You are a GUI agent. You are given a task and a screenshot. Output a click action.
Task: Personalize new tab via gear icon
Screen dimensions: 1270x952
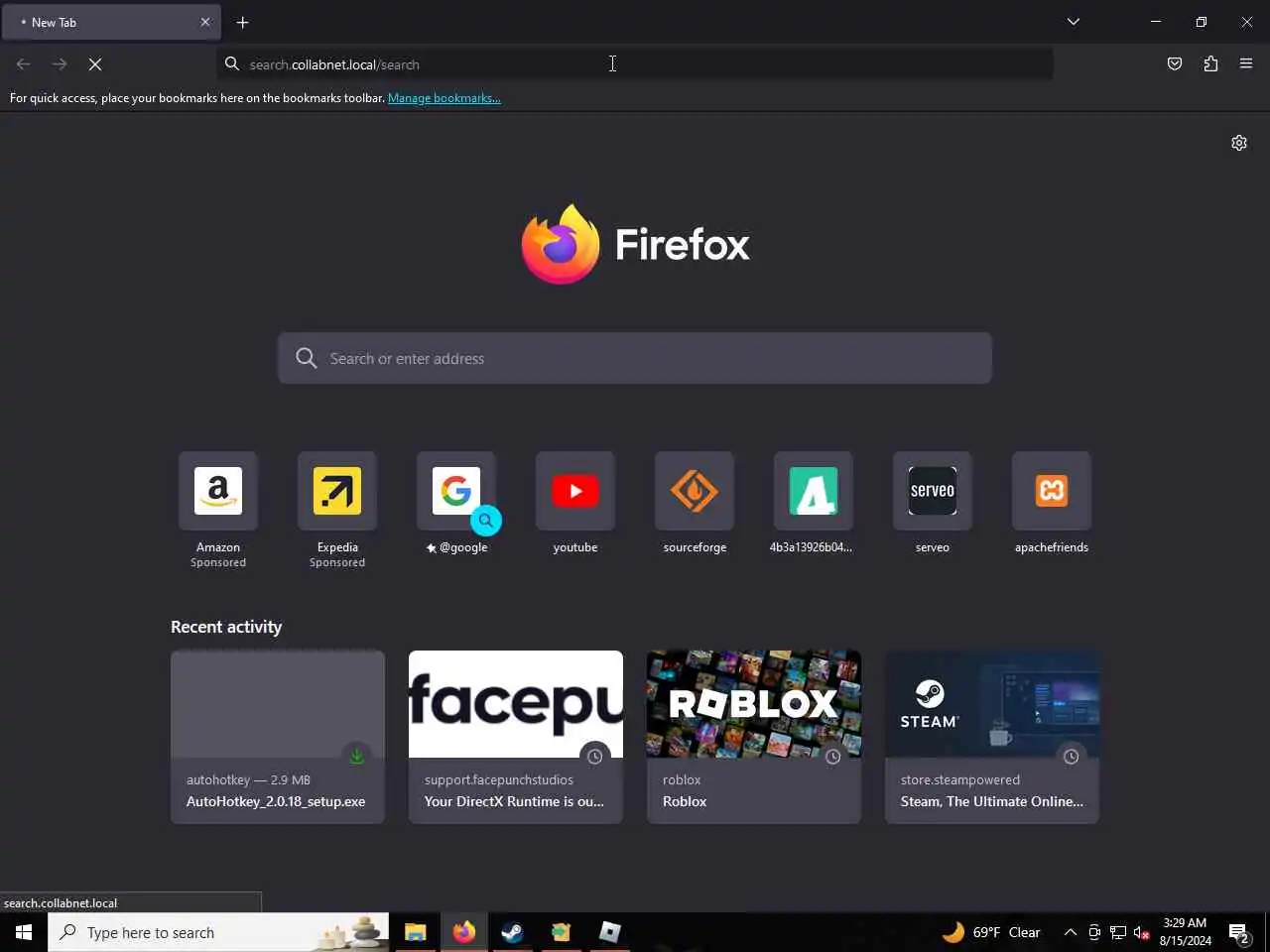[x=1239, y=143]
